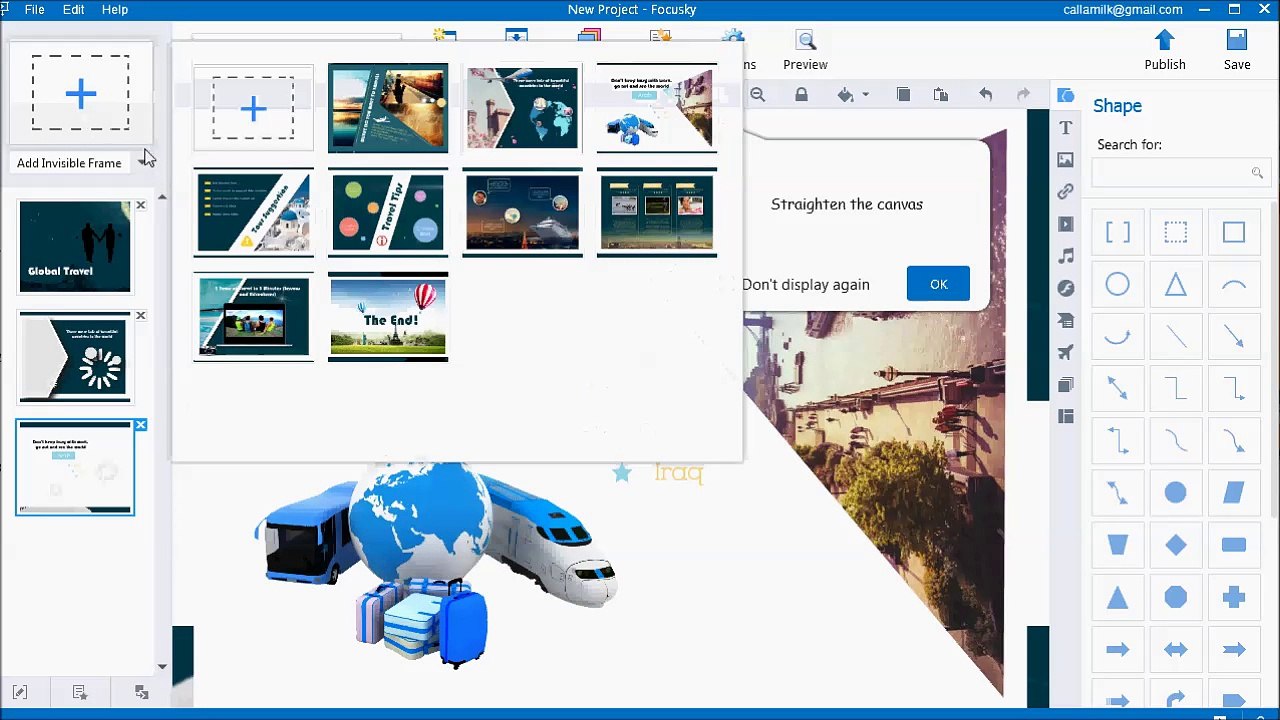Select the arc shape
1280x720 pixels.
[x=1234, y=285]
